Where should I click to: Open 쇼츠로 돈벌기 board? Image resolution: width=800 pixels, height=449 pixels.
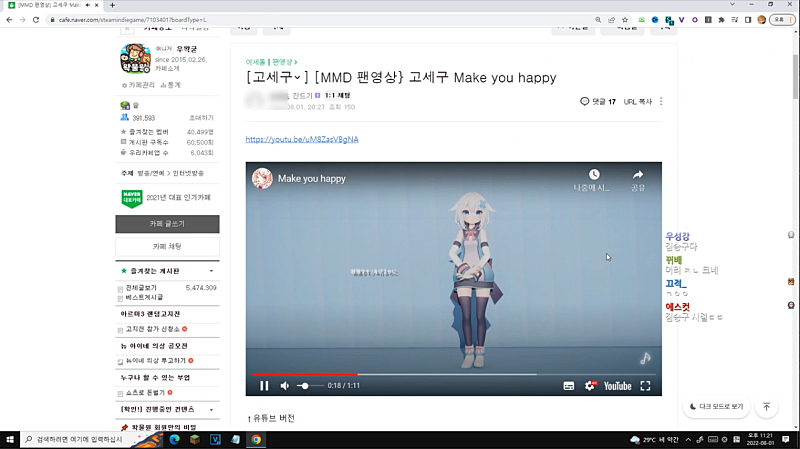click(x=145, y=393)
